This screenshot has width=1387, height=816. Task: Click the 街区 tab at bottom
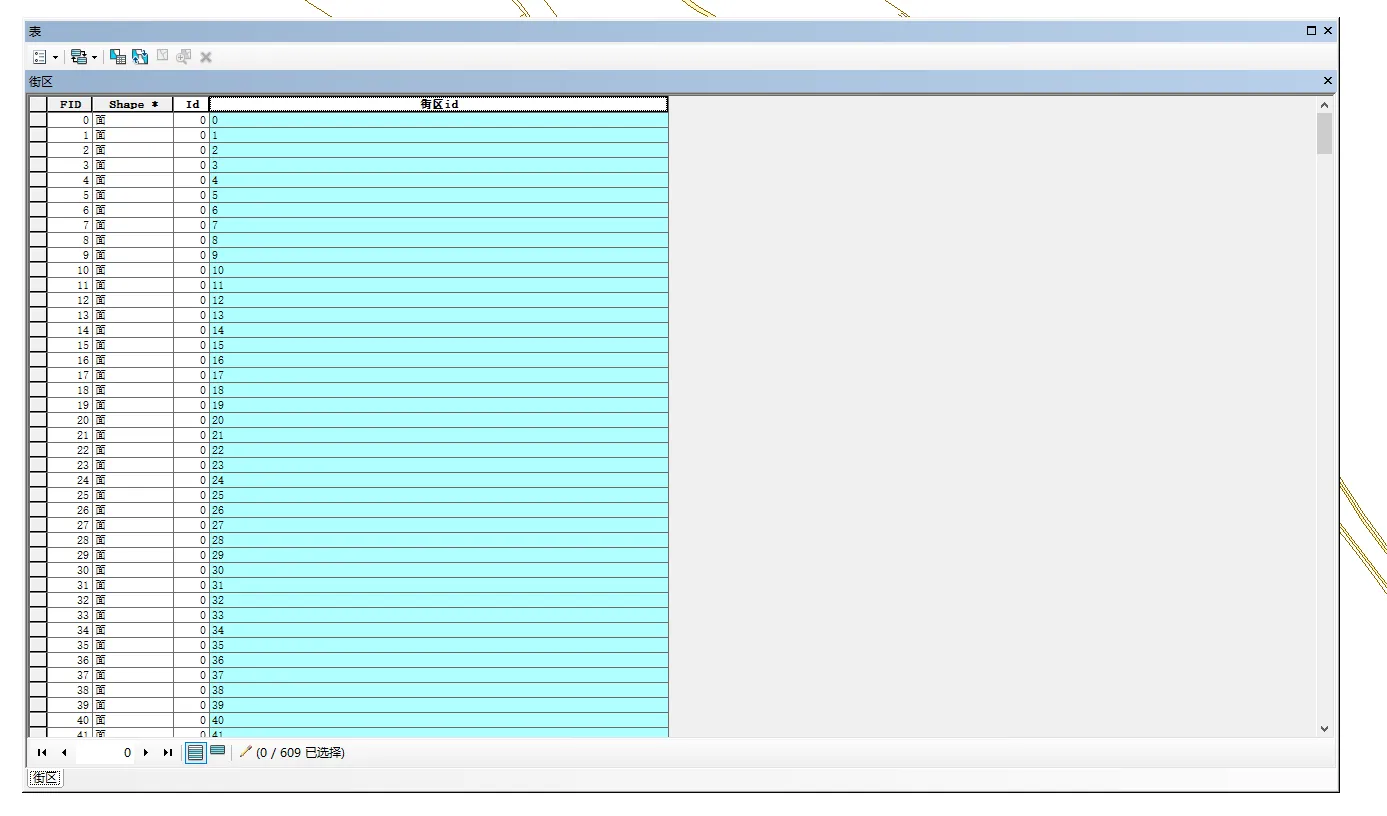click(45, 778)
